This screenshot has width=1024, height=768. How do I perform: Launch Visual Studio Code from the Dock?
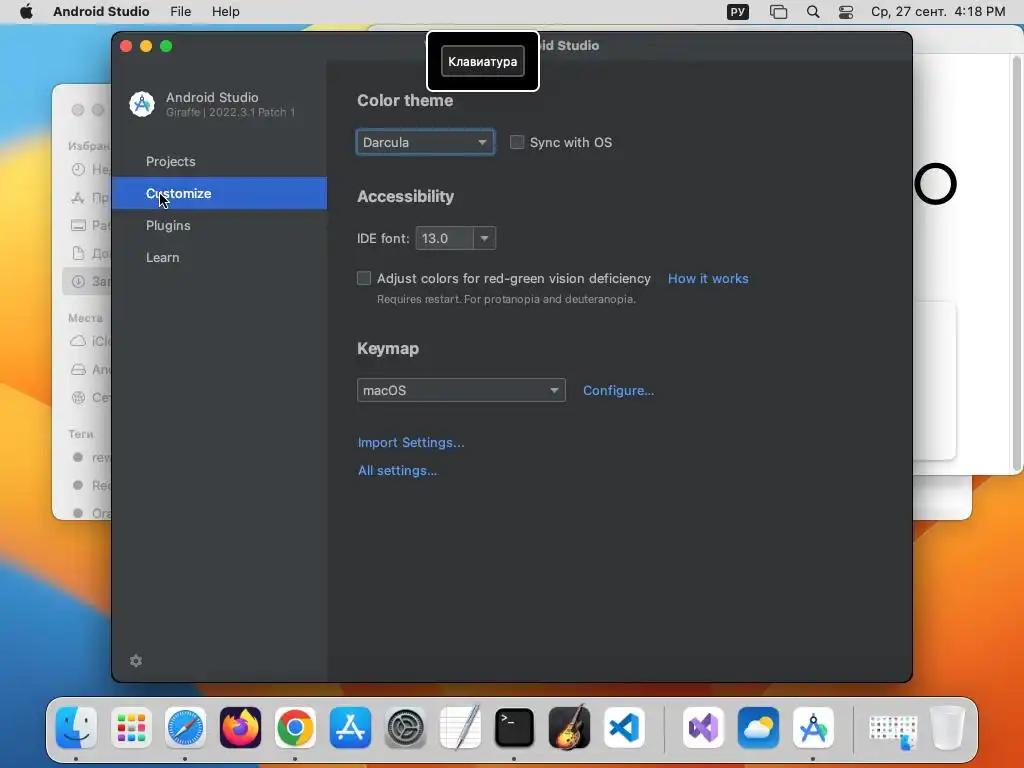pyautogui.click(x=624, y=727)
